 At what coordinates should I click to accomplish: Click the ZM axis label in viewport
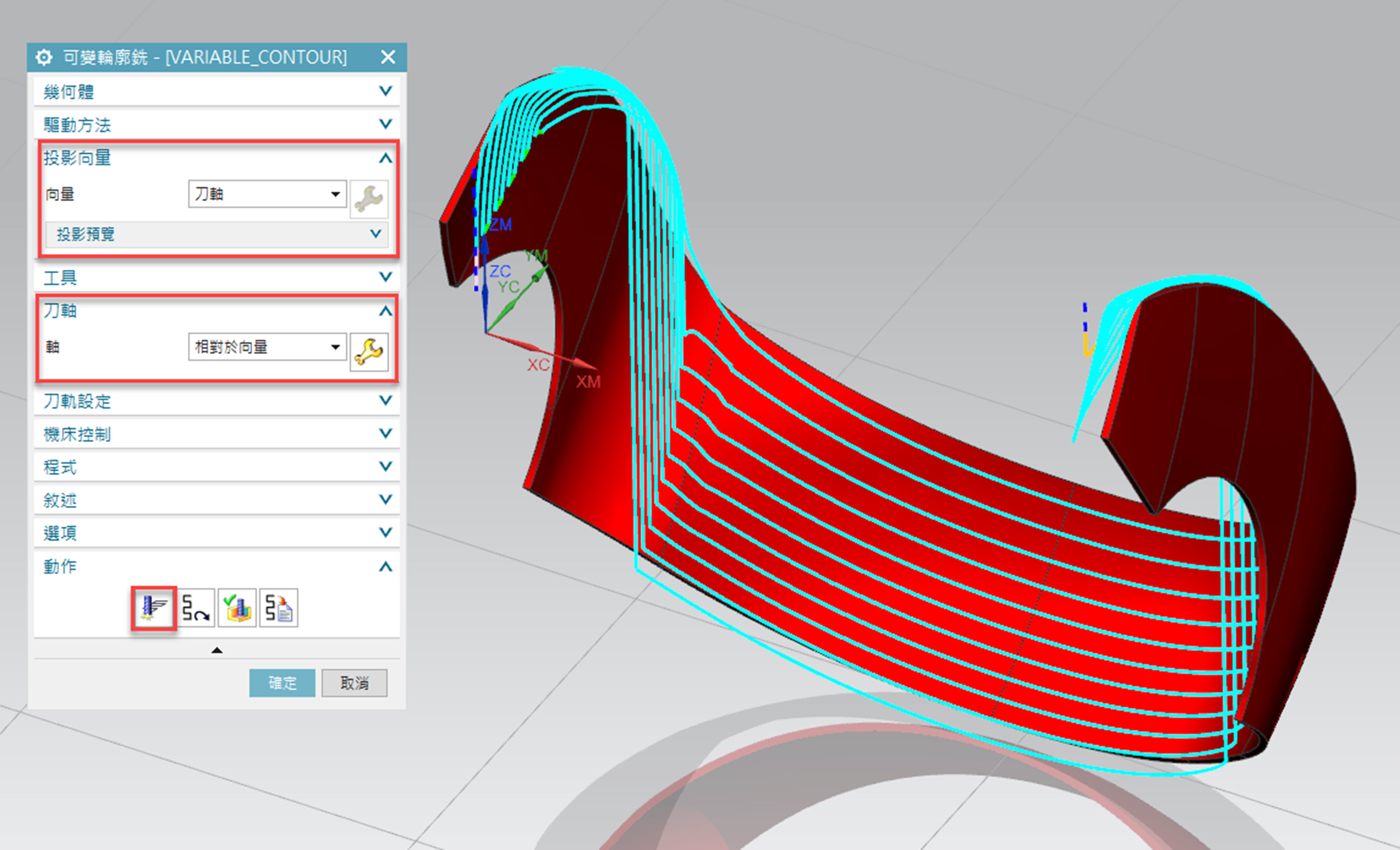(x=500, y=224)
